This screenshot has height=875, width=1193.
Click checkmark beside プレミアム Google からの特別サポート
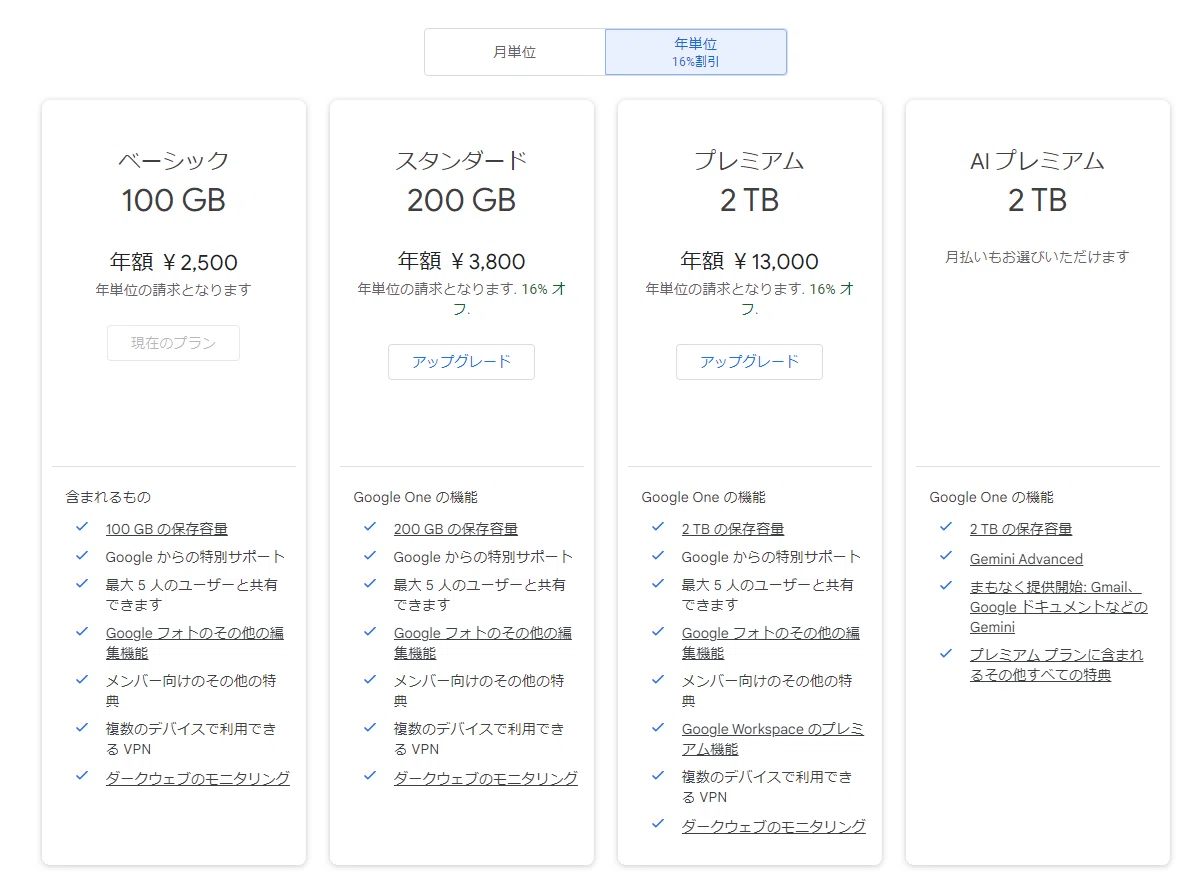(658, 555)
